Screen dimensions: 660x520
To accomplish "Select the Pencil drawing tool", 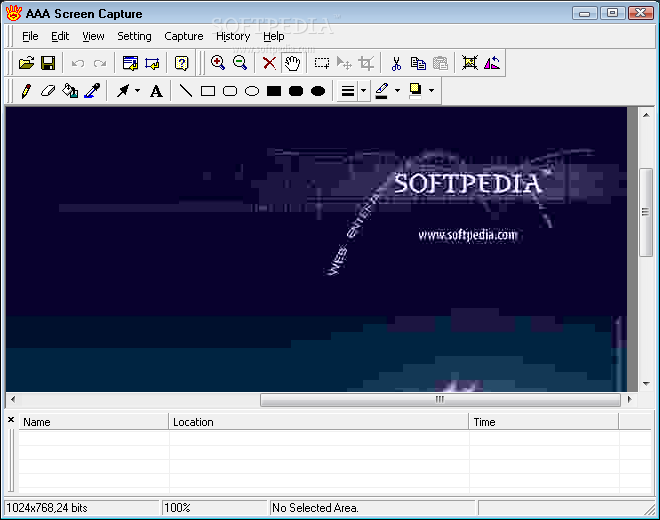I will [26, 91].
